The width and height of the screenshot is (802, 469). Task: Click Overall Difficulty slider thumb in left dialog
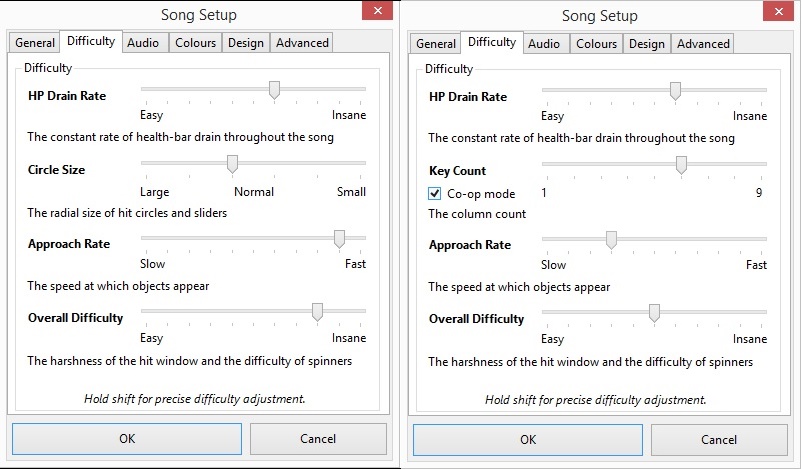(x=317, y=312)
